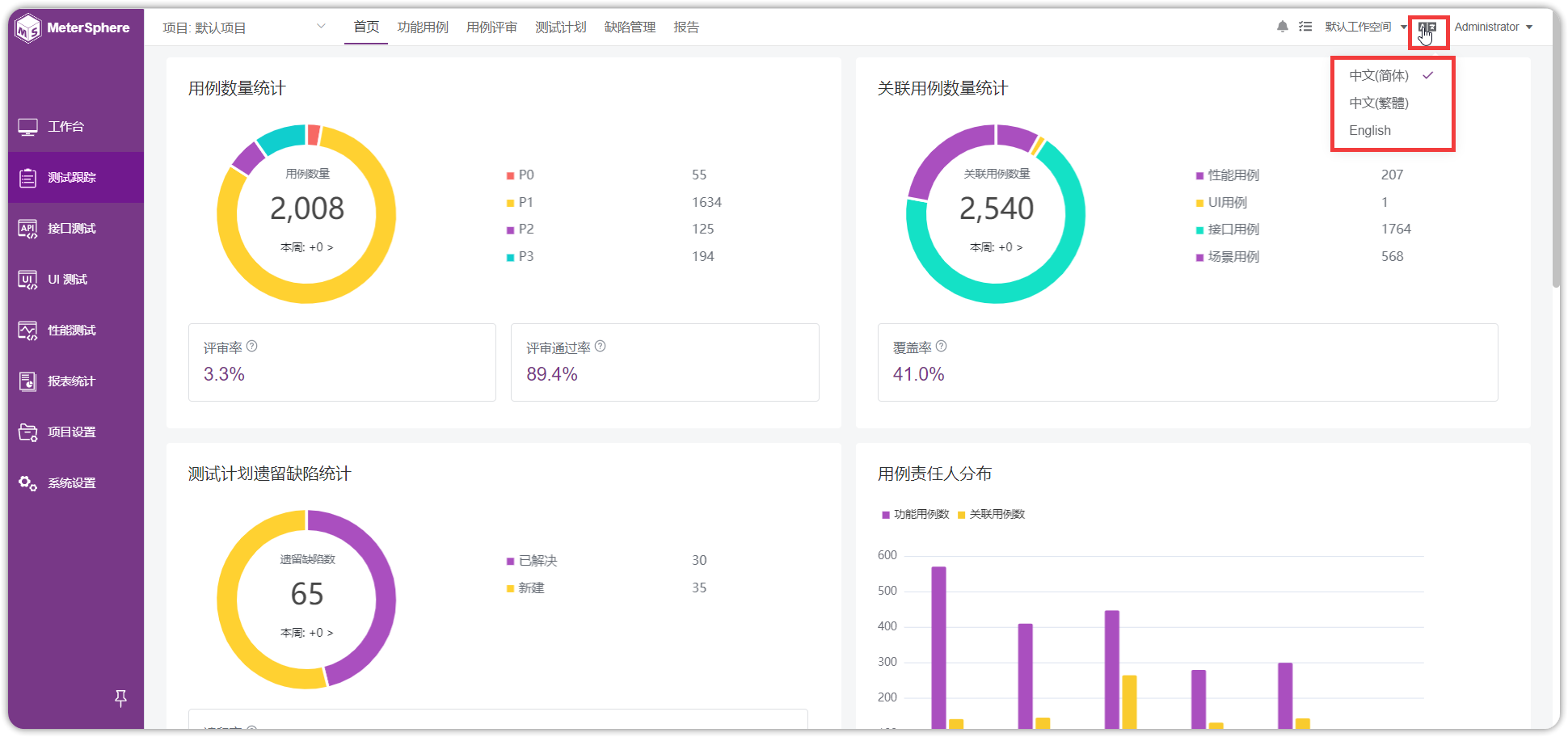This screenshot has width=1568, height=737.
Task: Open the 接口测试 API test sidebar icon
Action: coord(28,229)
